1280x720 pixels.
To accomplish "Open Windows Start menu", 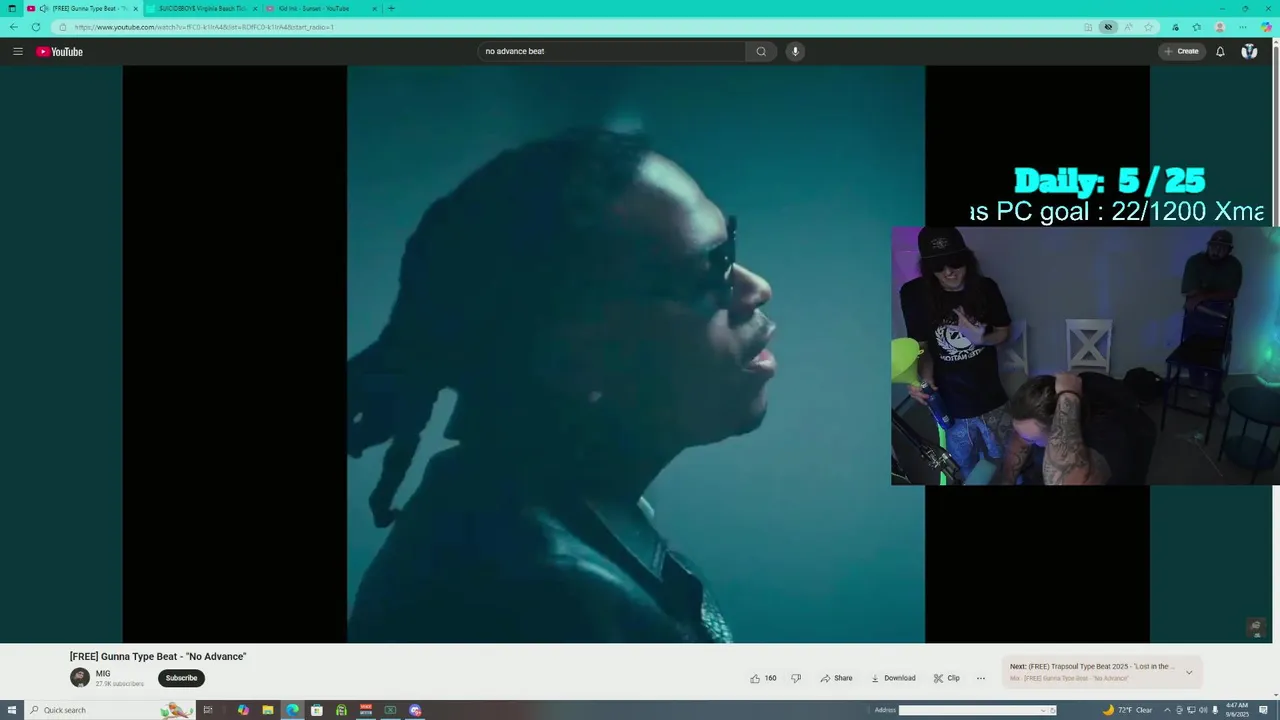I will pyautogui.click(x=12, y=710).
